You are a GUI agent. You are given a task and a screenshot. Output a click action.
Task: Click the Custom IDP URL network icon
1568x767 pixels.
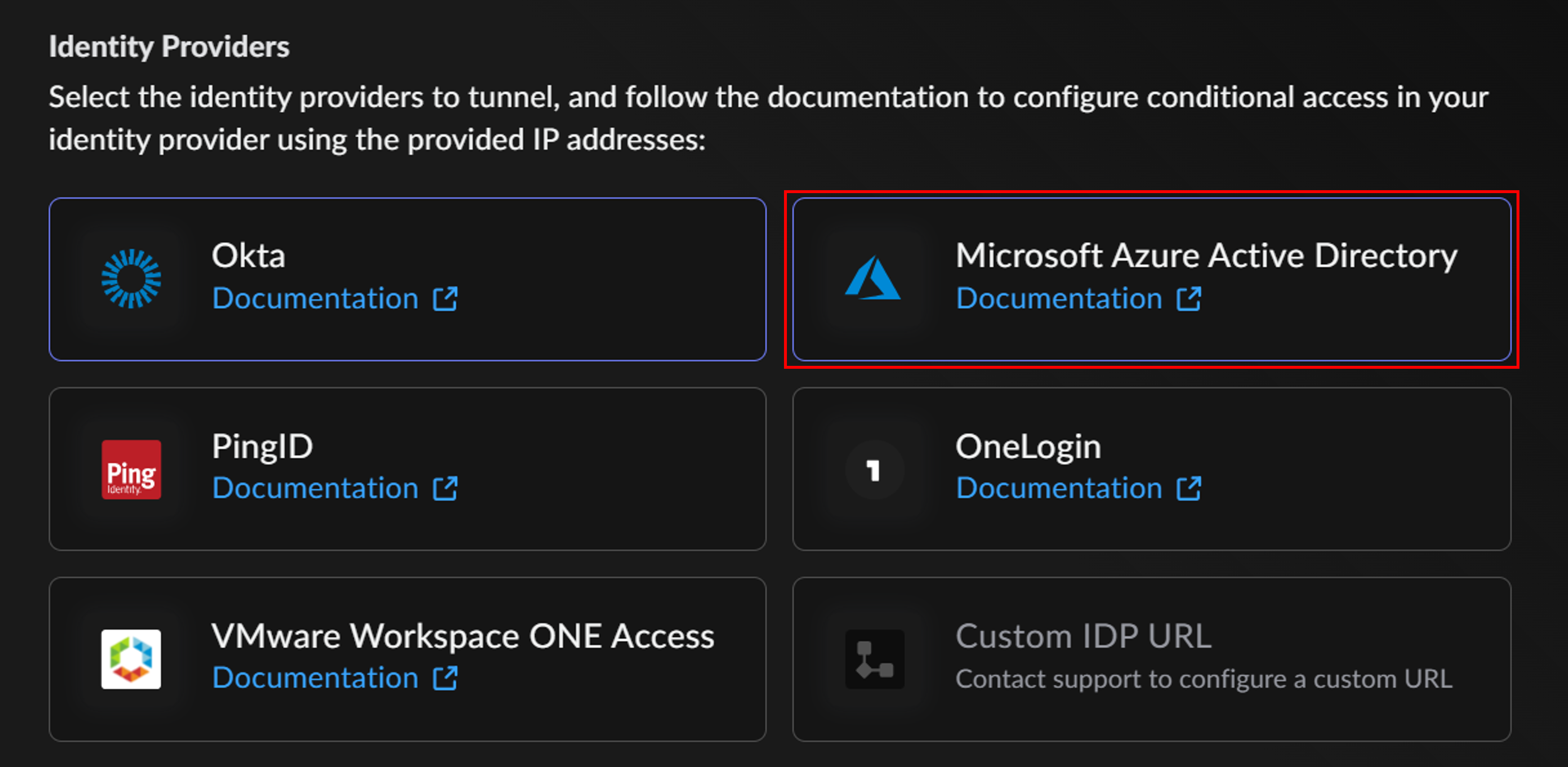coord(874,659)
